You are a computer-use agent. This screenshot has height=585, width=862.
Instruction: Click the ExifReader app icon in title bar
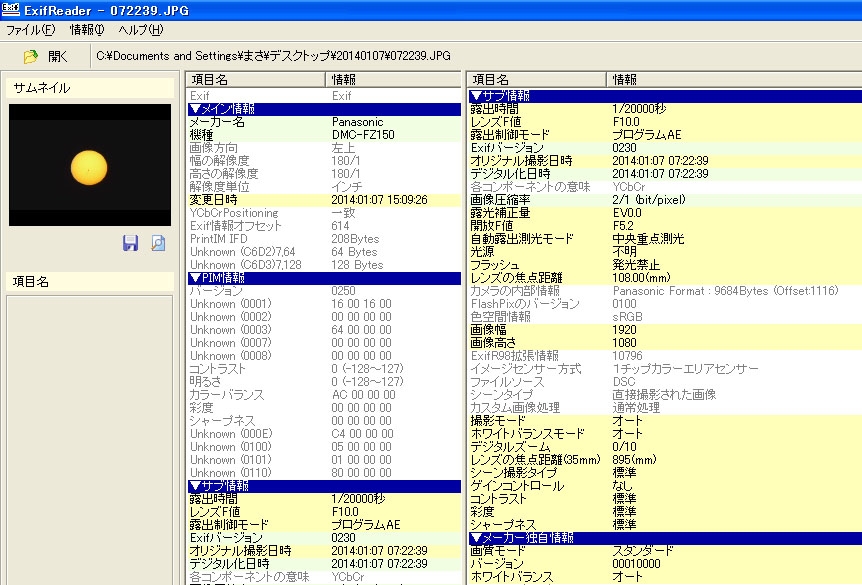10,9
